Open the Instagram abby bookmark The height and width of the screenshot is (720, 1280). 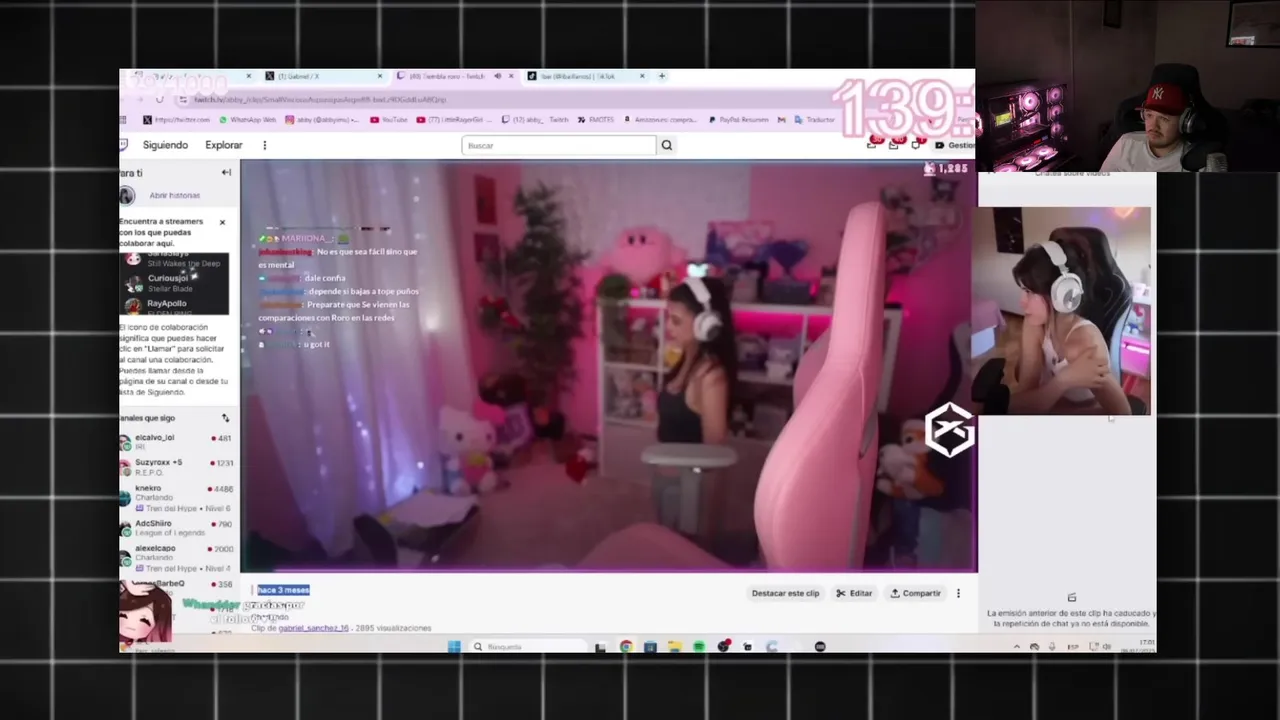[322, 120]
